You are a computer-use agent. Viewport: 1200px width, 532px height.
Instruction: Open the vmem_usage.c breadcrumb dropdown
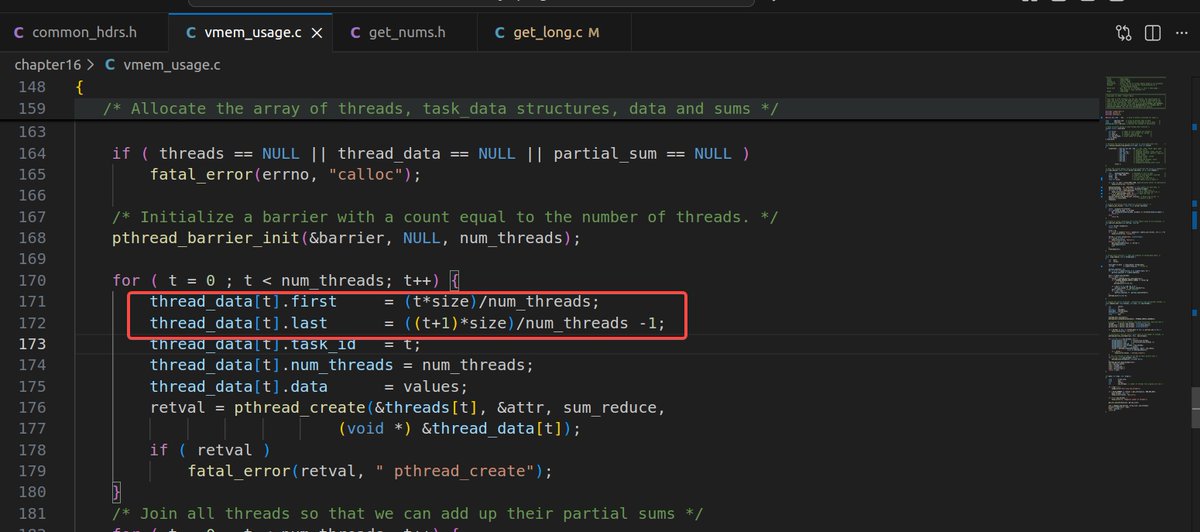tap(161, 64)
